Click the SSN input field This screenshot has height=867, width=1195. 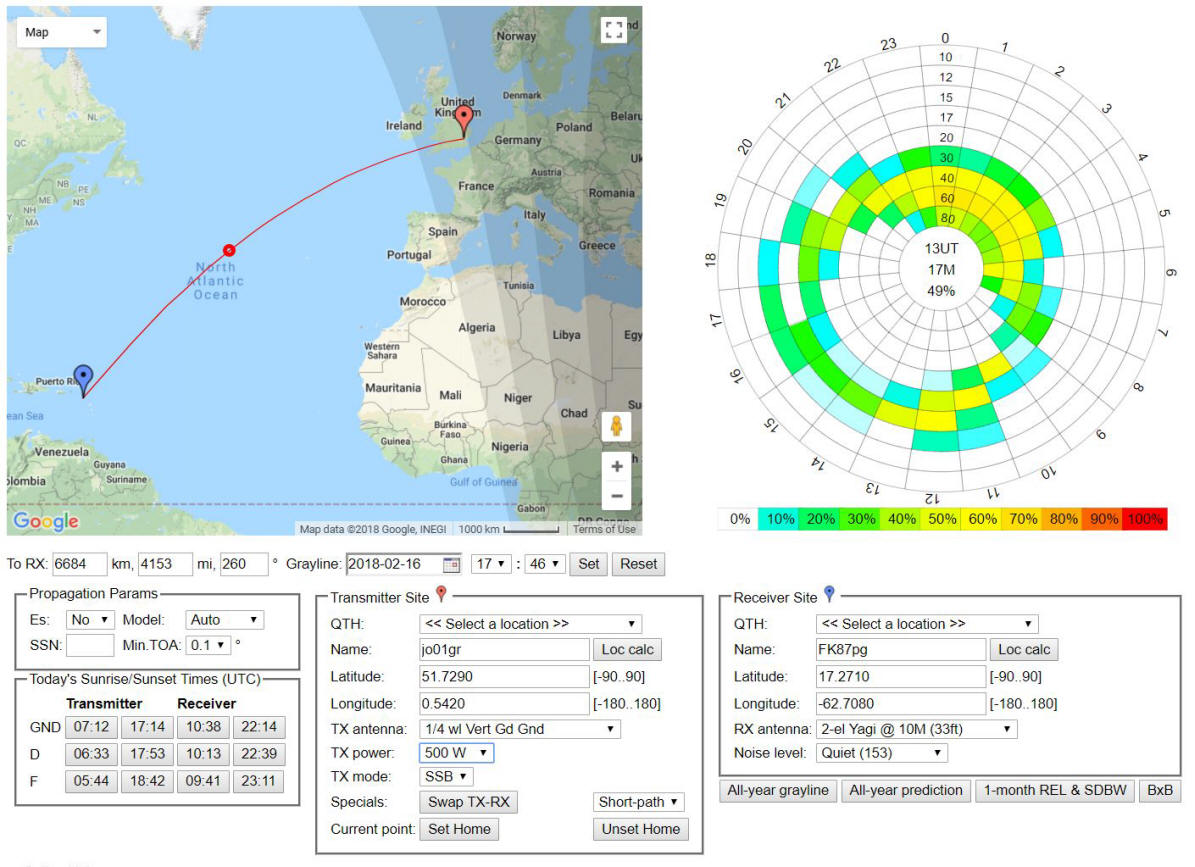90,645
